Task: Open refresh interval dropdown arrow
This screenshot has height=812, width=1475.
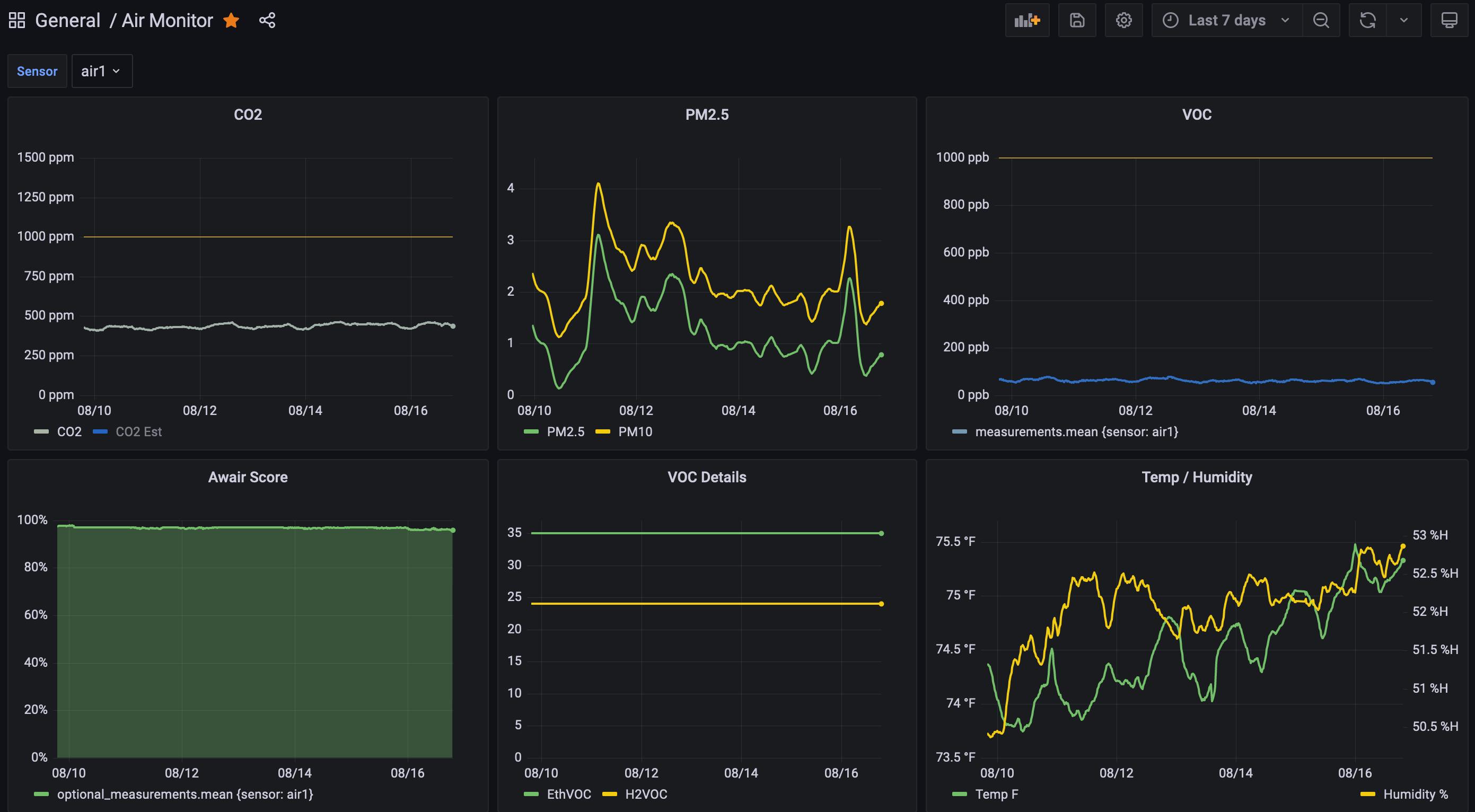Action: click(x=1403, y=21)
